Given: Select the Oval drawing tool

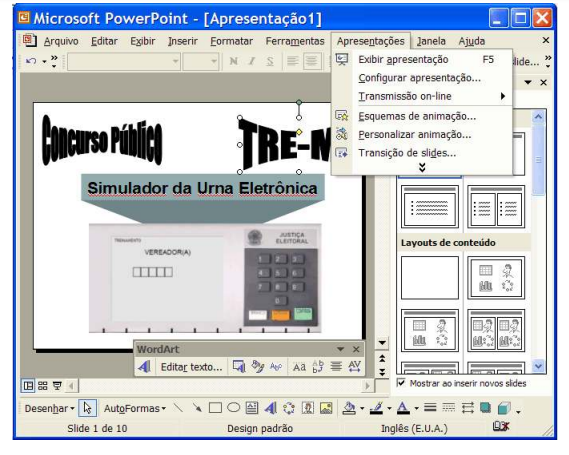Looking at the screenshot, I should click(x=234, y=408).
